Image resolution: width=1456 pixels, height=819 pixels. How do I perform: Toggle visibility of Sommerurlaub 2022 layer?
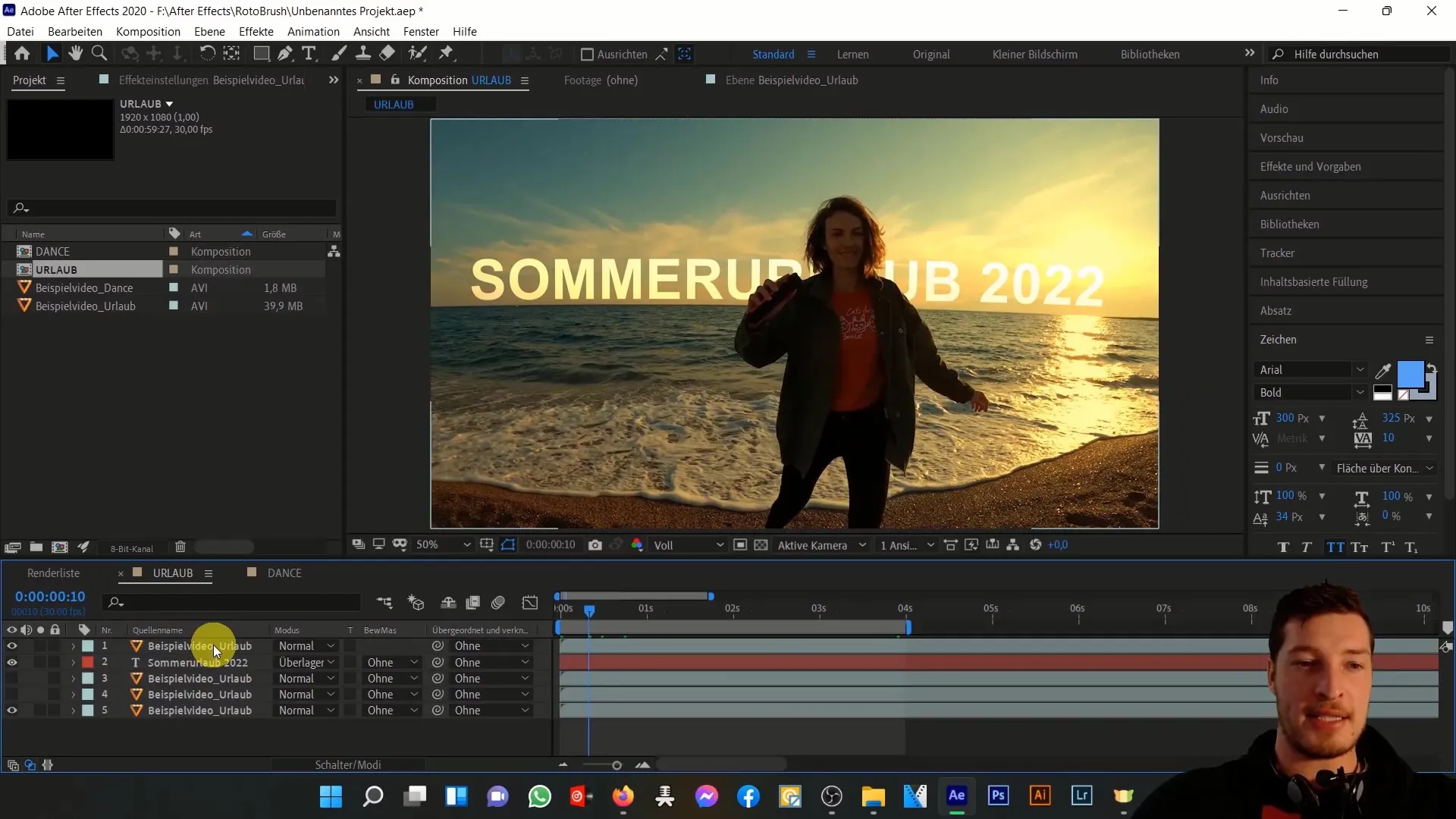coord(11,662)
